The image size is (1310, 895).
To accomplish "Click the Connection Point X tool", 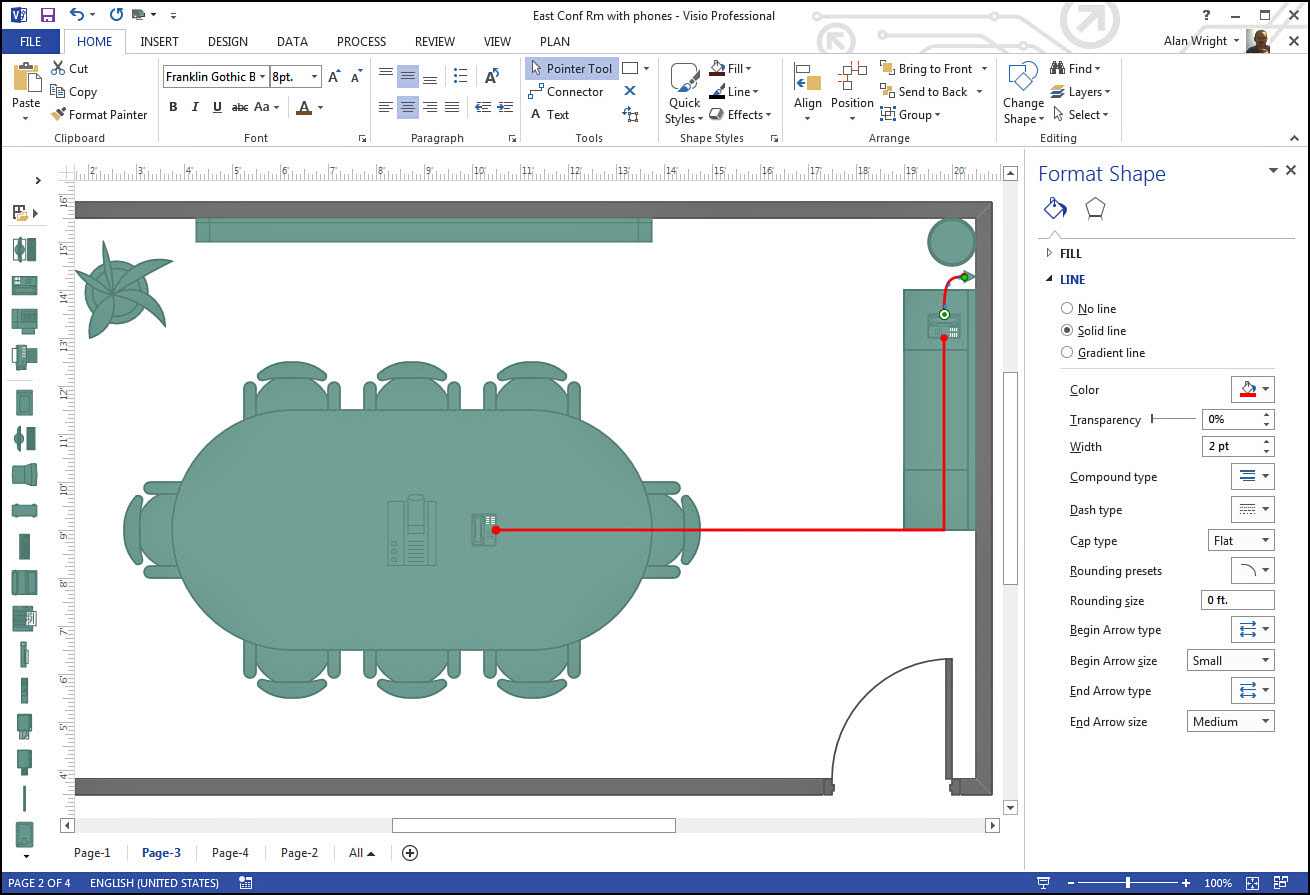I will (x=630, y=91).
